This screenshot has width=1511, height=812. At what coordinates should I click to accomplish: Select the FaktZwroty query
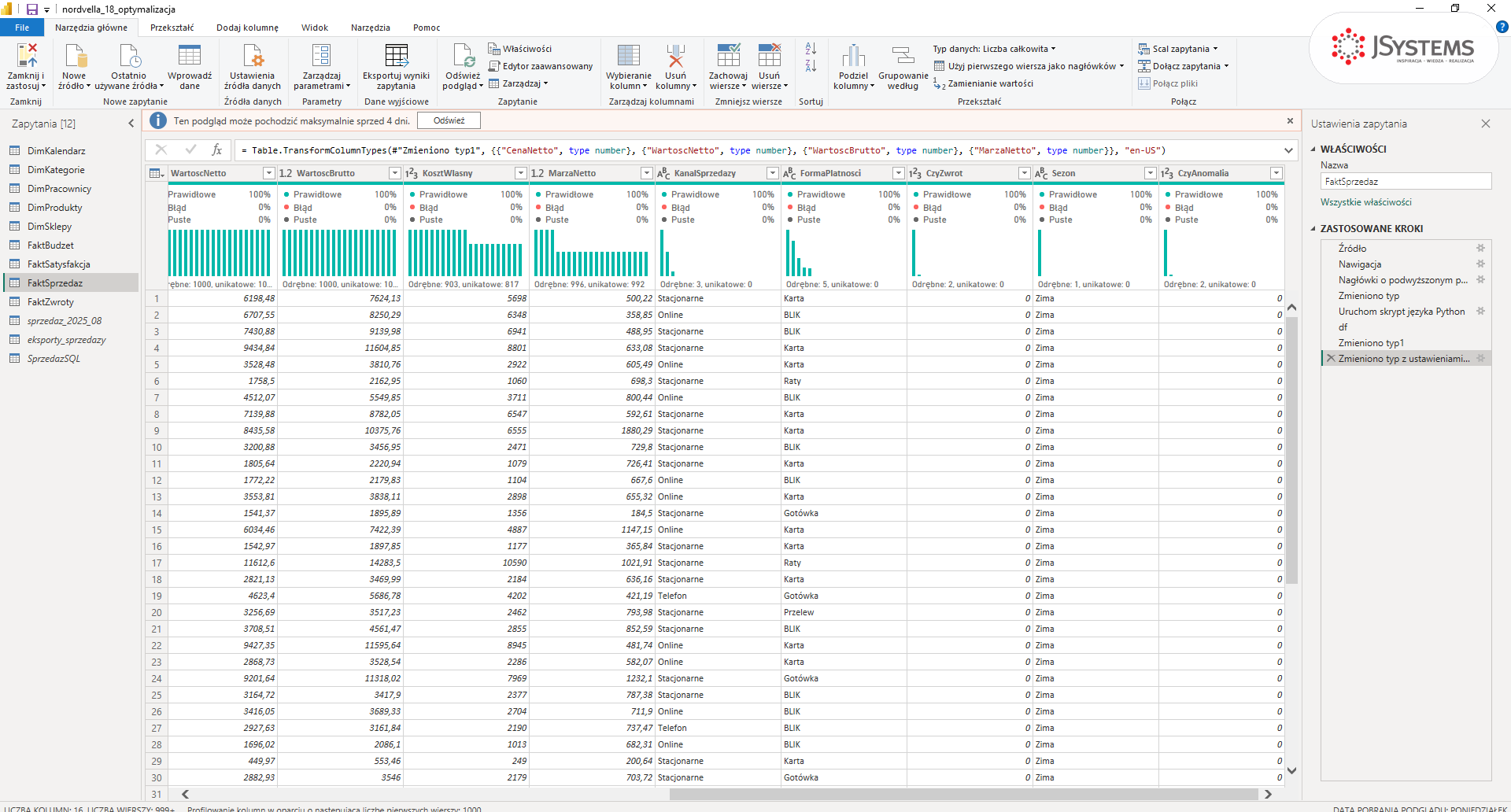point(50,302)
